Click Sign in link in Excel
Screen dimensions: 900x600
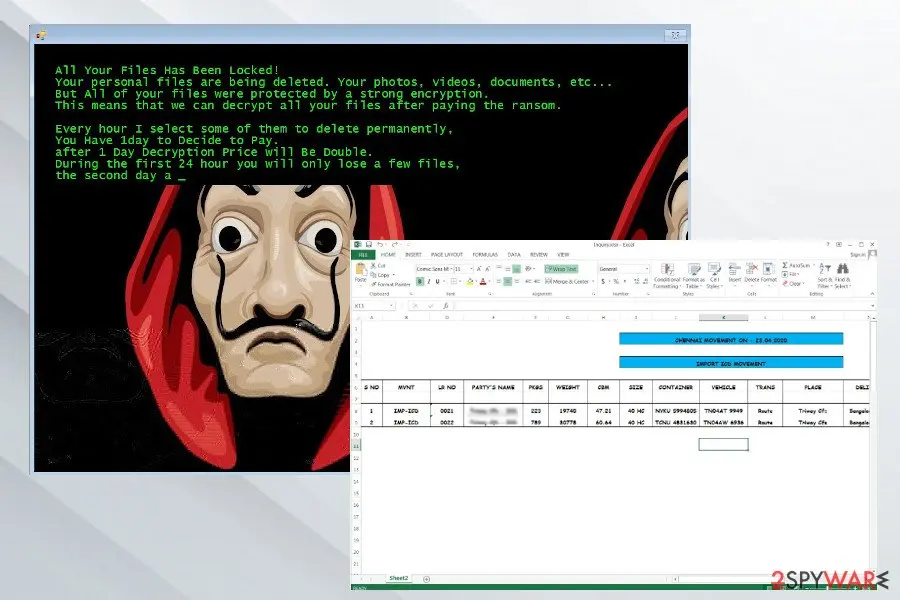[x=858, y=255]
